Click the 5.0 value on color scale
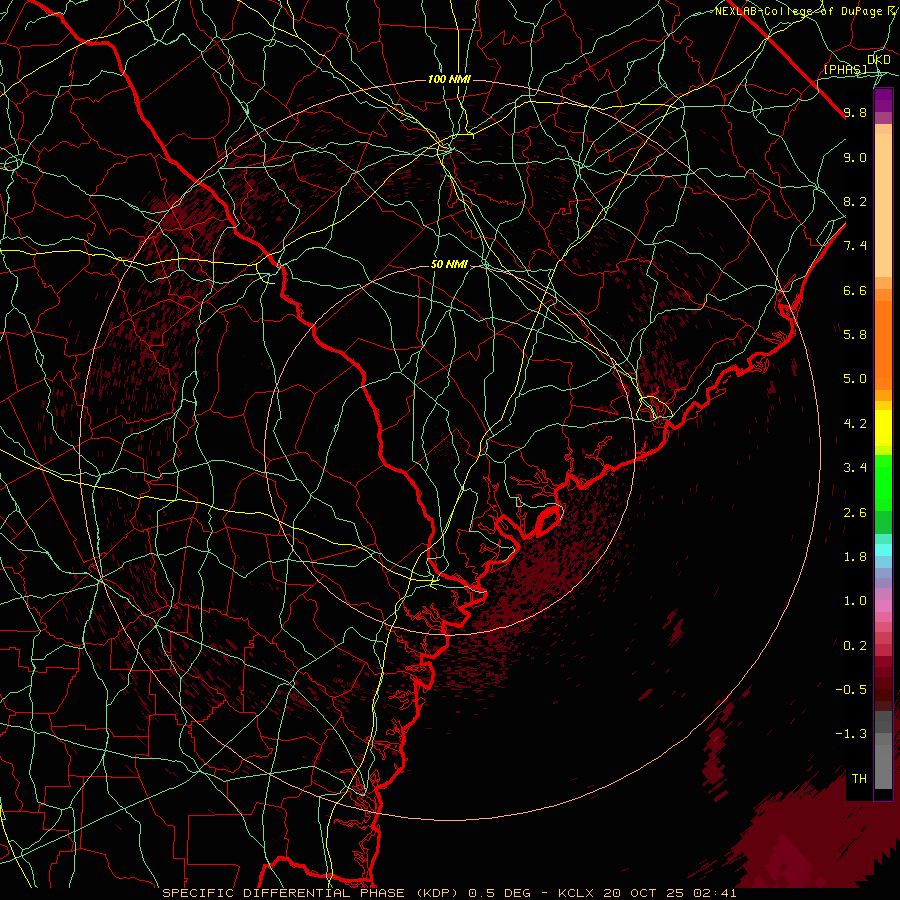 855,379
